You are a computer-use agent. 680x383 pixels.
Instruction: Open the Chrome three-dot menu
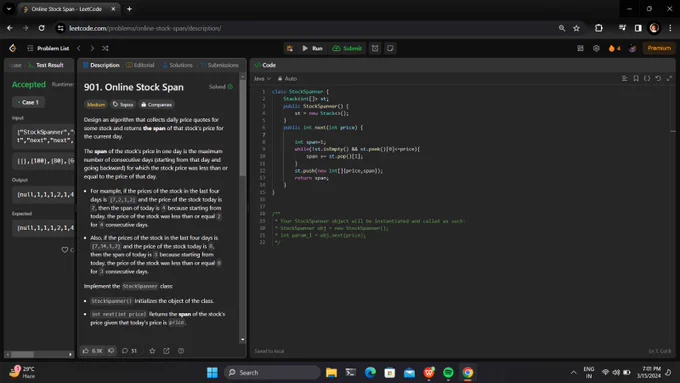click(670, 28)
